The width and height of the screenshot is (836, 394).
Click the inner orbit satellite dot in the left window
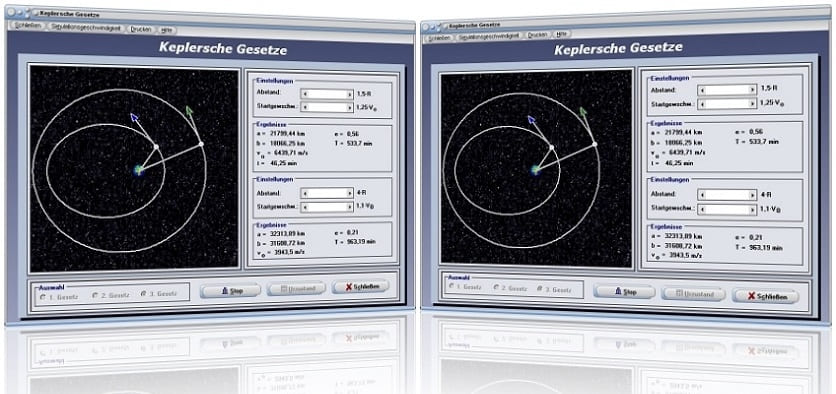click(156, 146)
